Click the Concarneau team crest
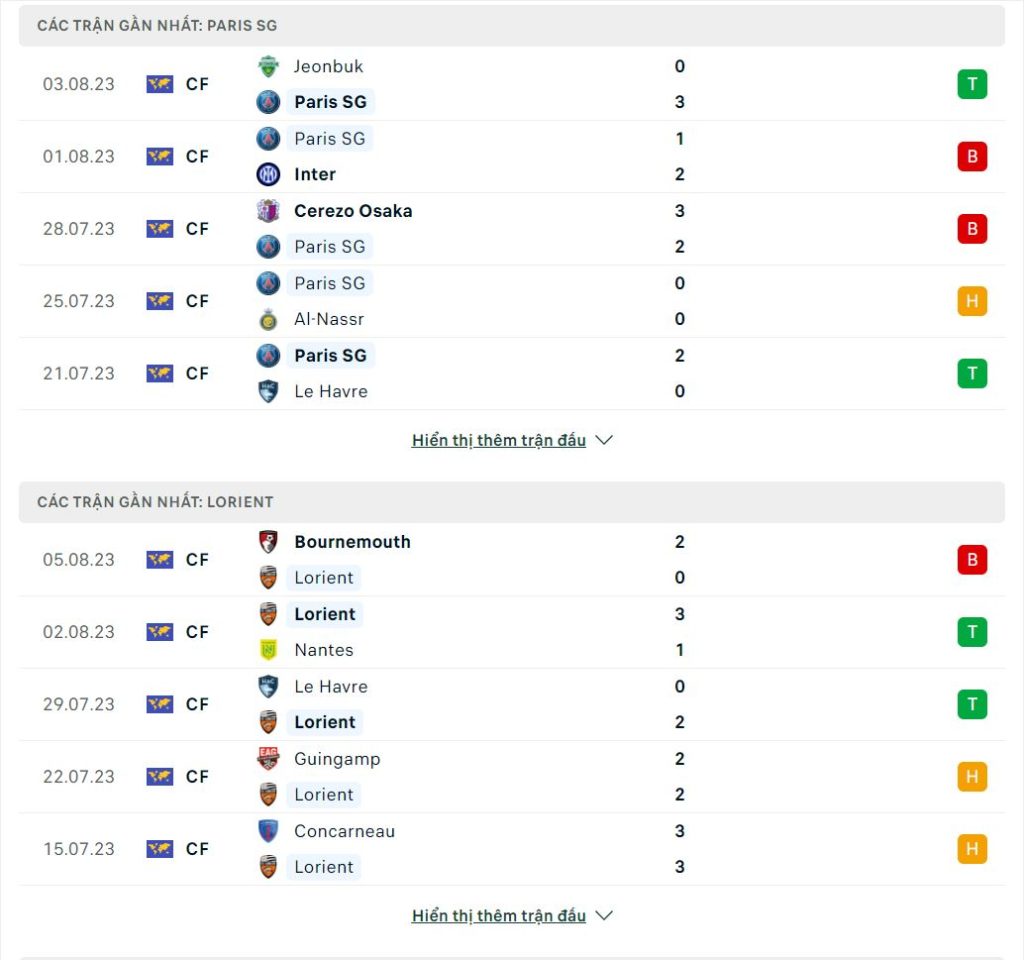The image size is (1024, 960). (x=268, y=831)
